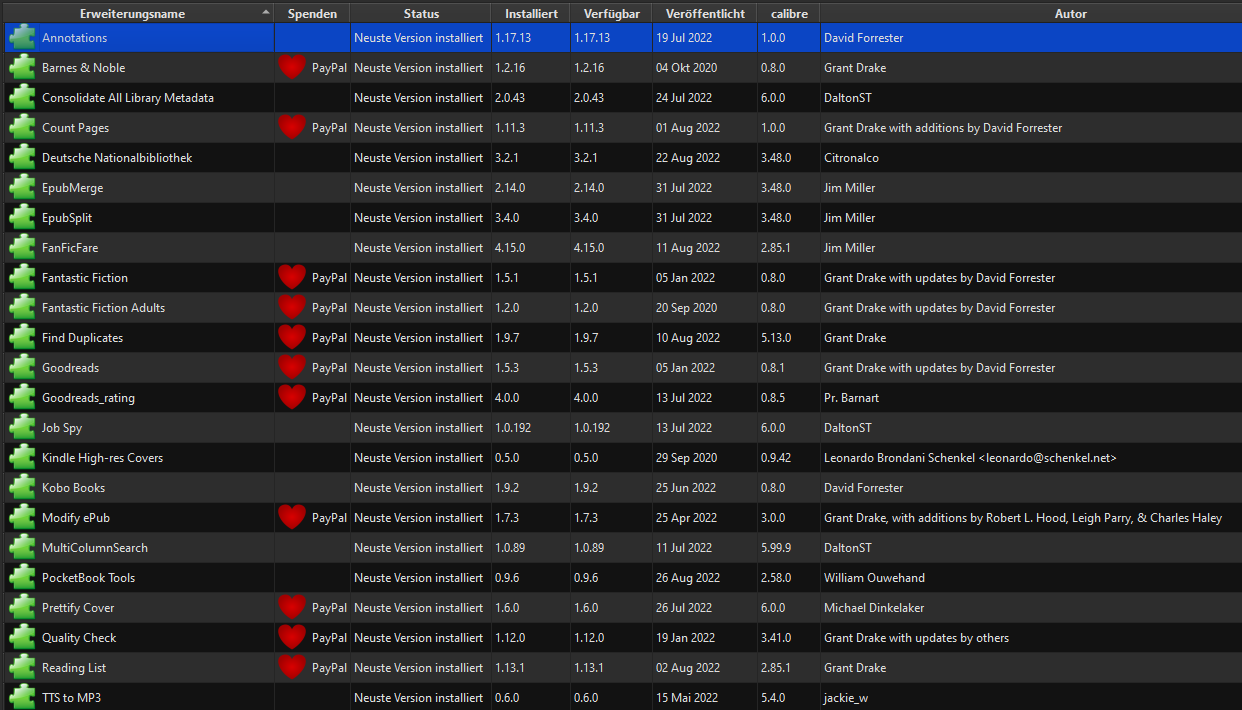Screen dimensions: 1242x710
Task: Click the puzzle icon for EpubSplit
Action: [x=22, y=218]
